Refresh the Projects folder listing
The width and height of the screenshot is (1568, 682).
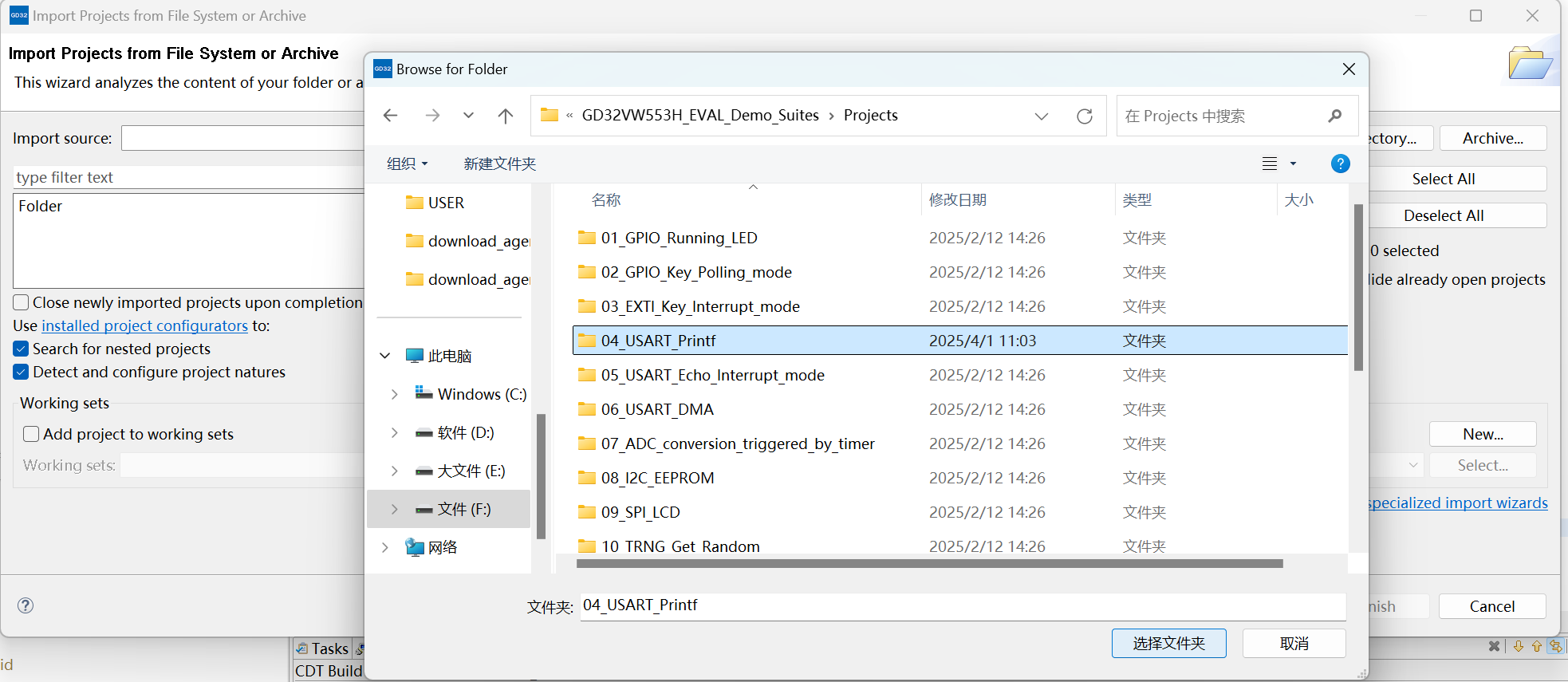coord(1084,116)
